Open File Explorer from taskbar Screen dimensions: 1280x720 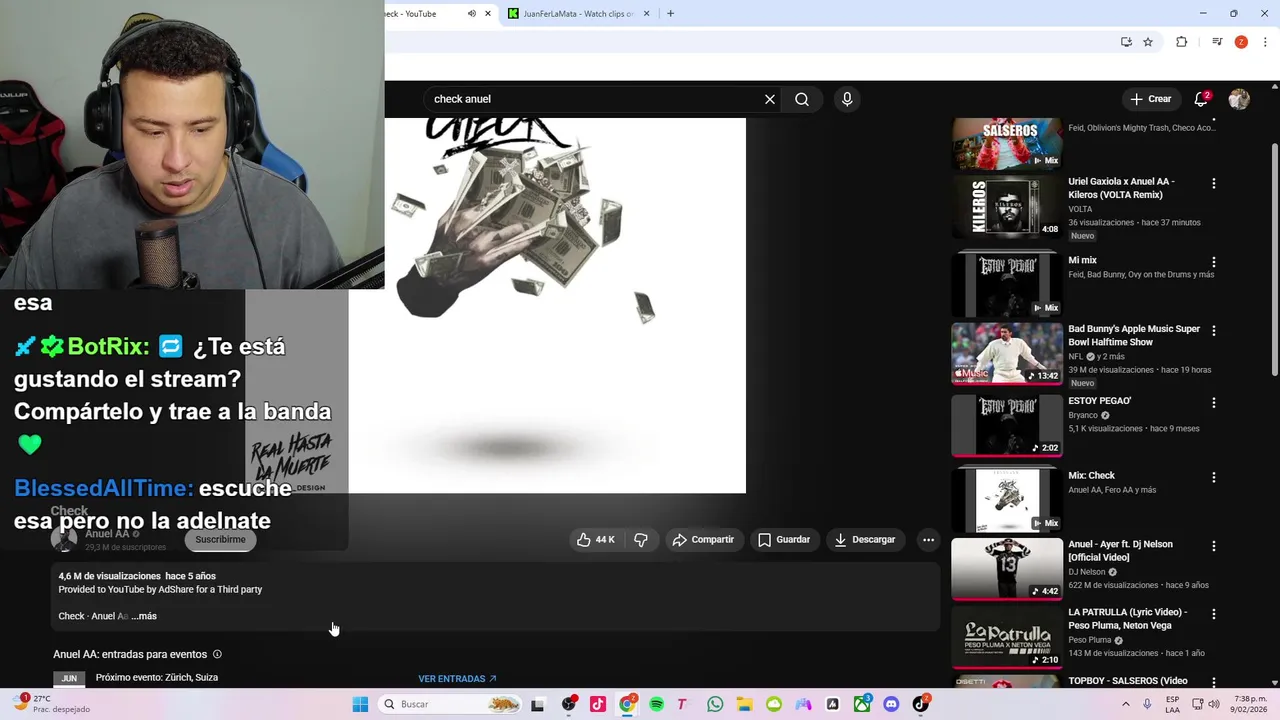(744, 704)
